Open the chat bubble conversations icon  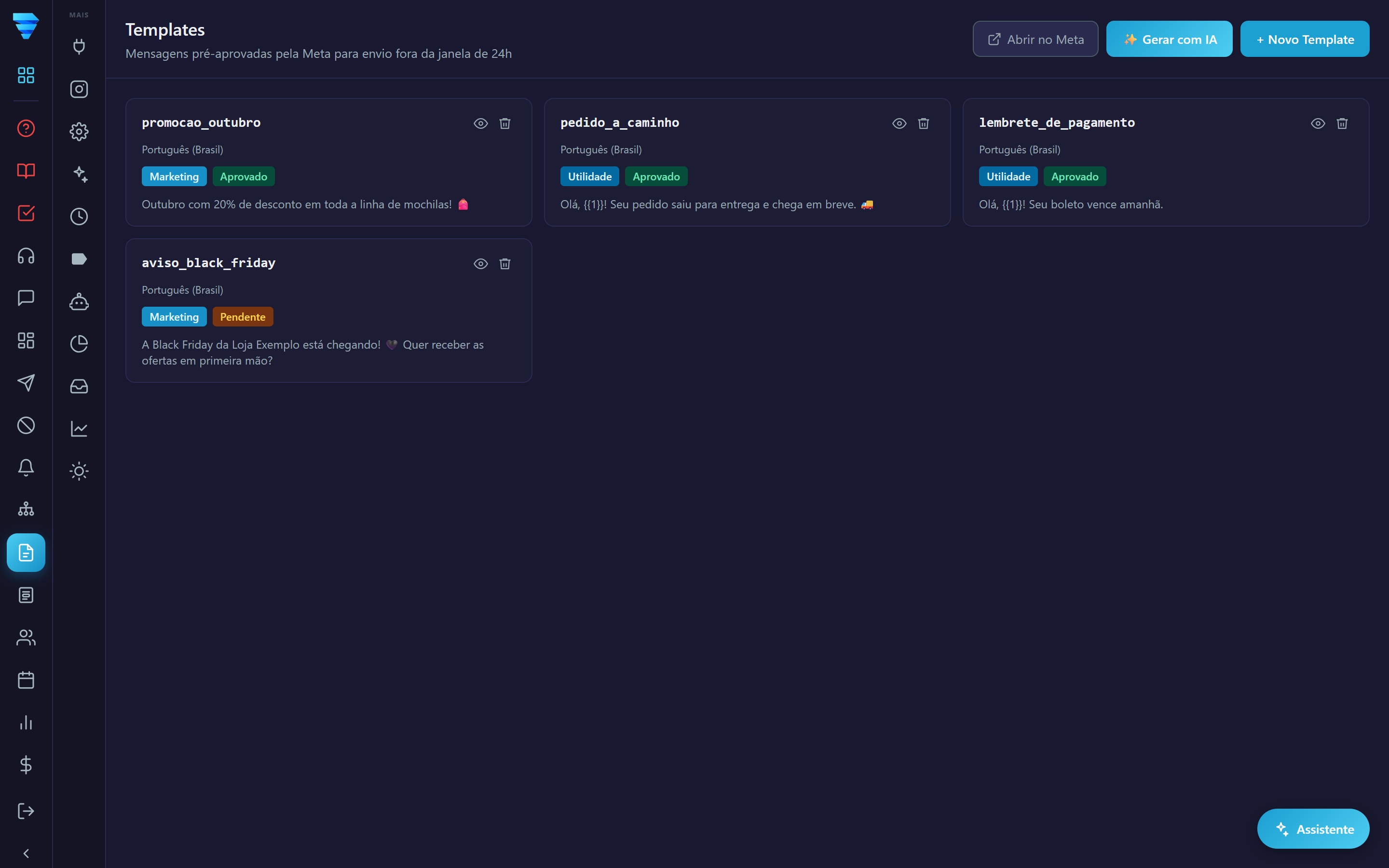(26, 298)
